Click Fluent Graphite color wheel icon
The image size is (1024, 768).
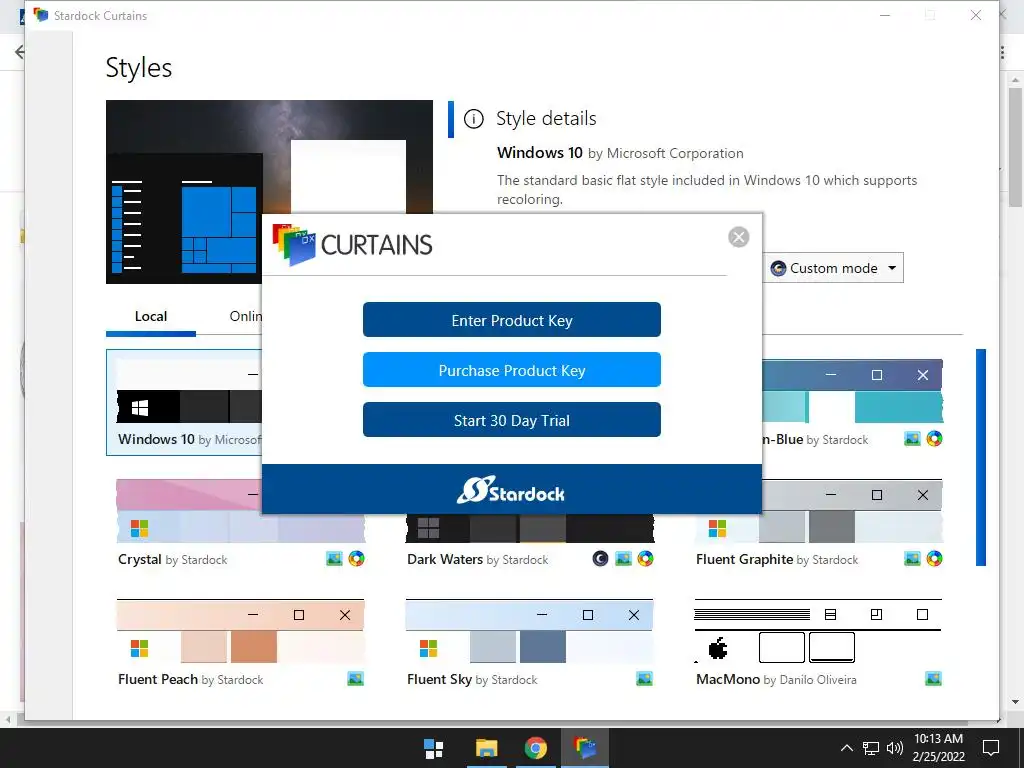coord(935,558)
